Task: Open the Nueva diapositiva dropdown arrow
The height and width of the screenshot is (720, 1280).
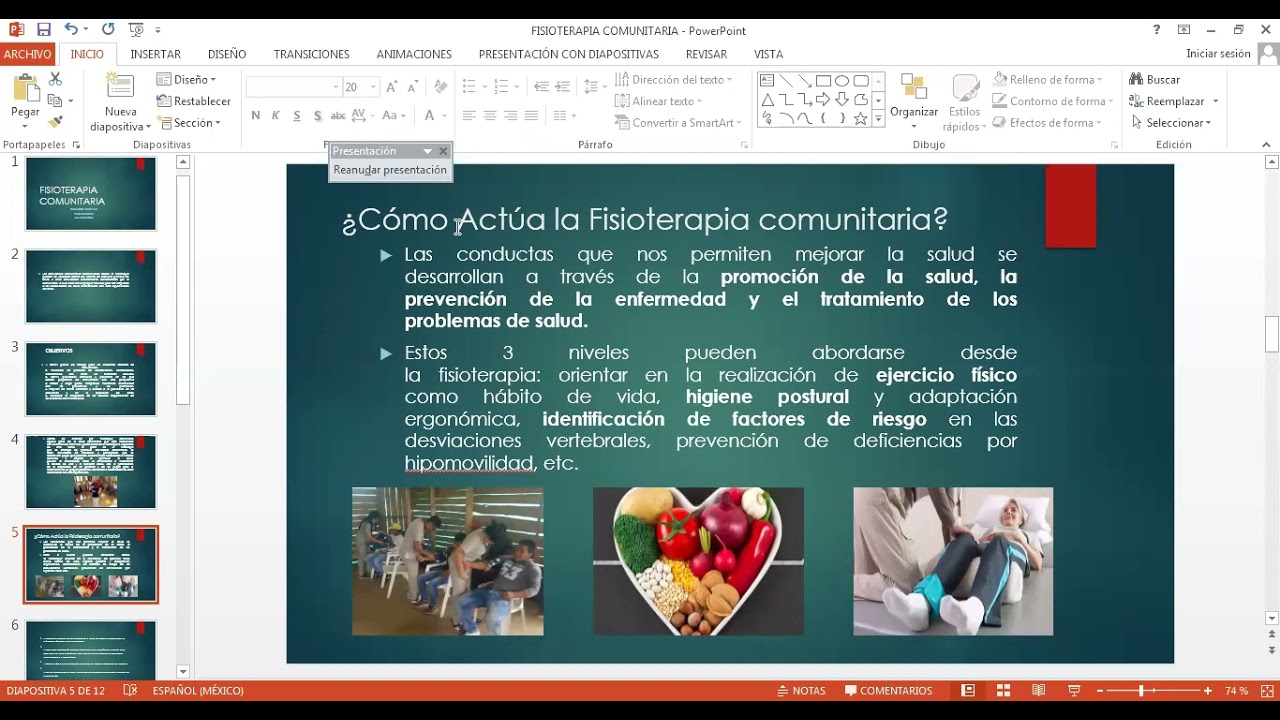Action: point(148,127)
